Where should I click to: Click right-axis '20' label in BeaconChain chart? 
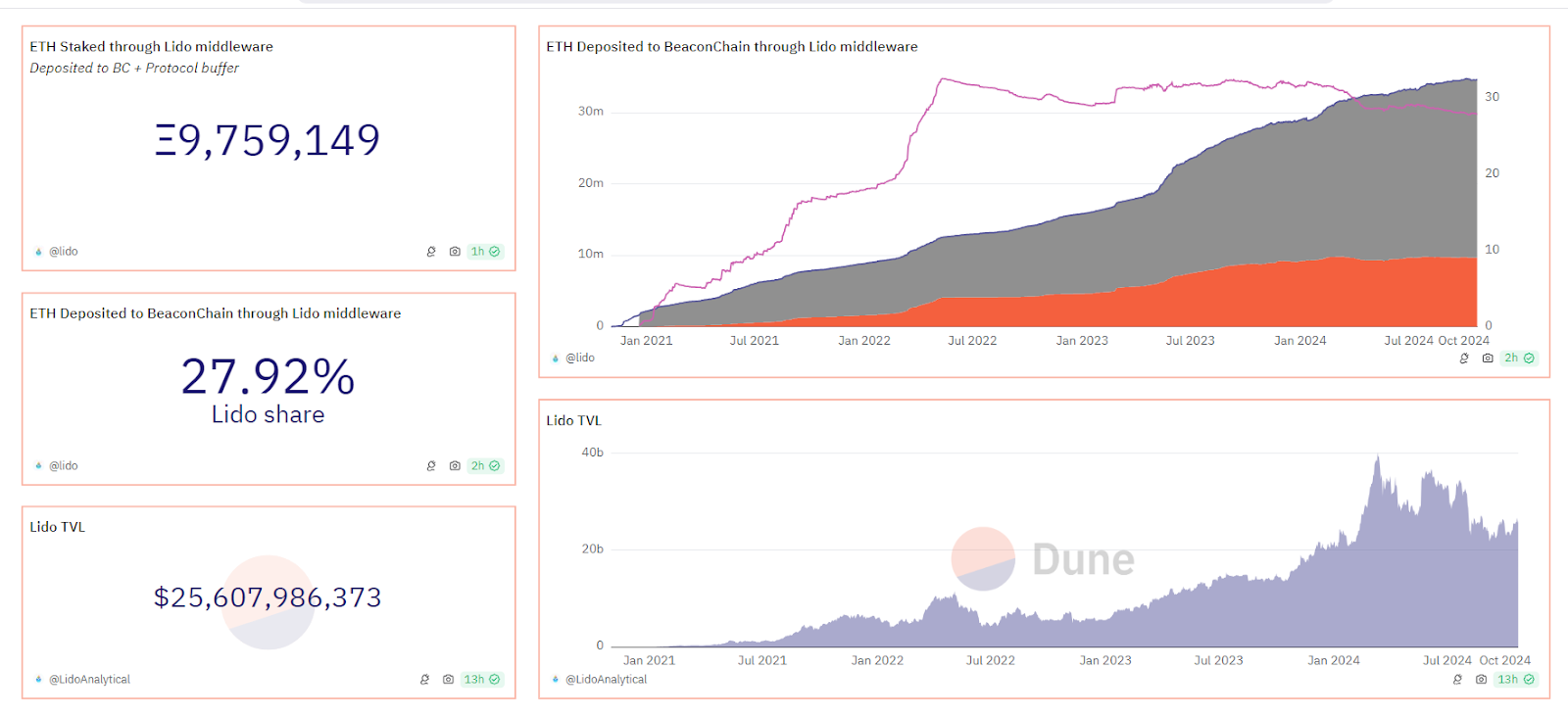tap(1492, 173)
